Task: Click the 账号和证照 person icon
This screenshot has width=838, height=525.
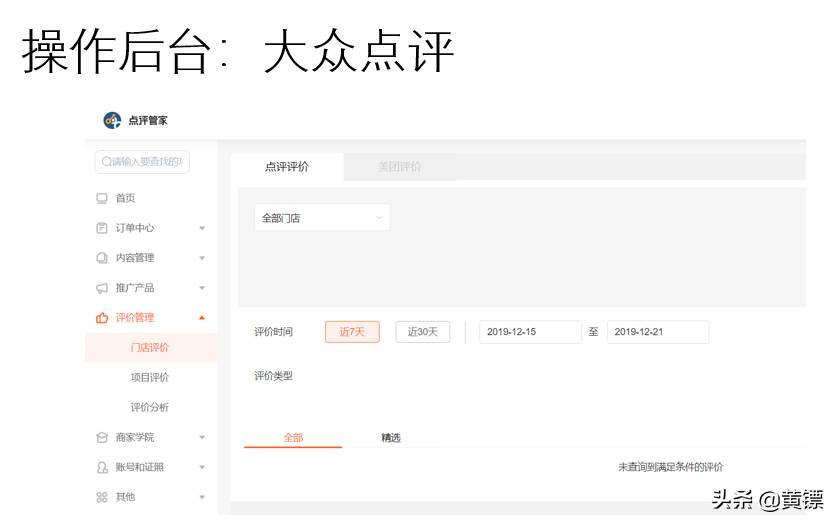Action: (102, 467)
